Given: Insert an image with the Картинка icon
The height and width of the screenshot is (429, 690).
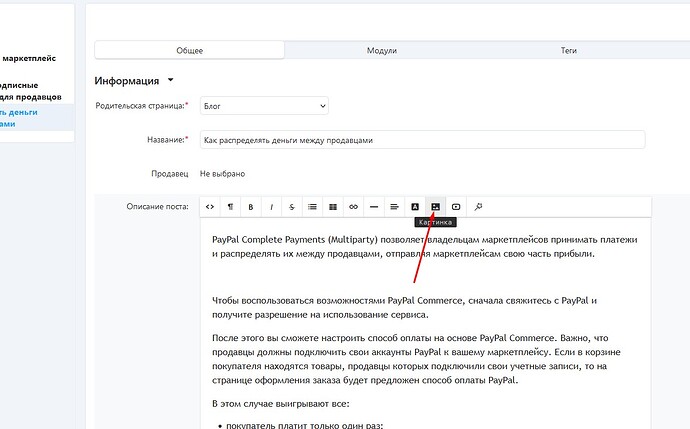Looking at the screenshot, I should tap(436, 207).
